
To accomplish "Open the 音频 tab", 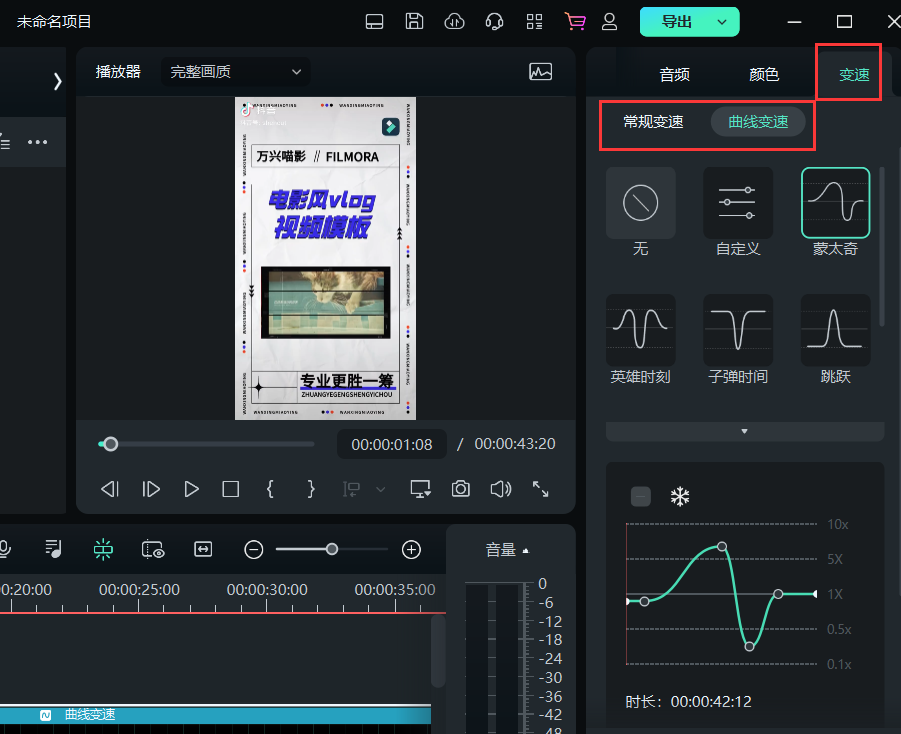I will [x=674, y=74].
